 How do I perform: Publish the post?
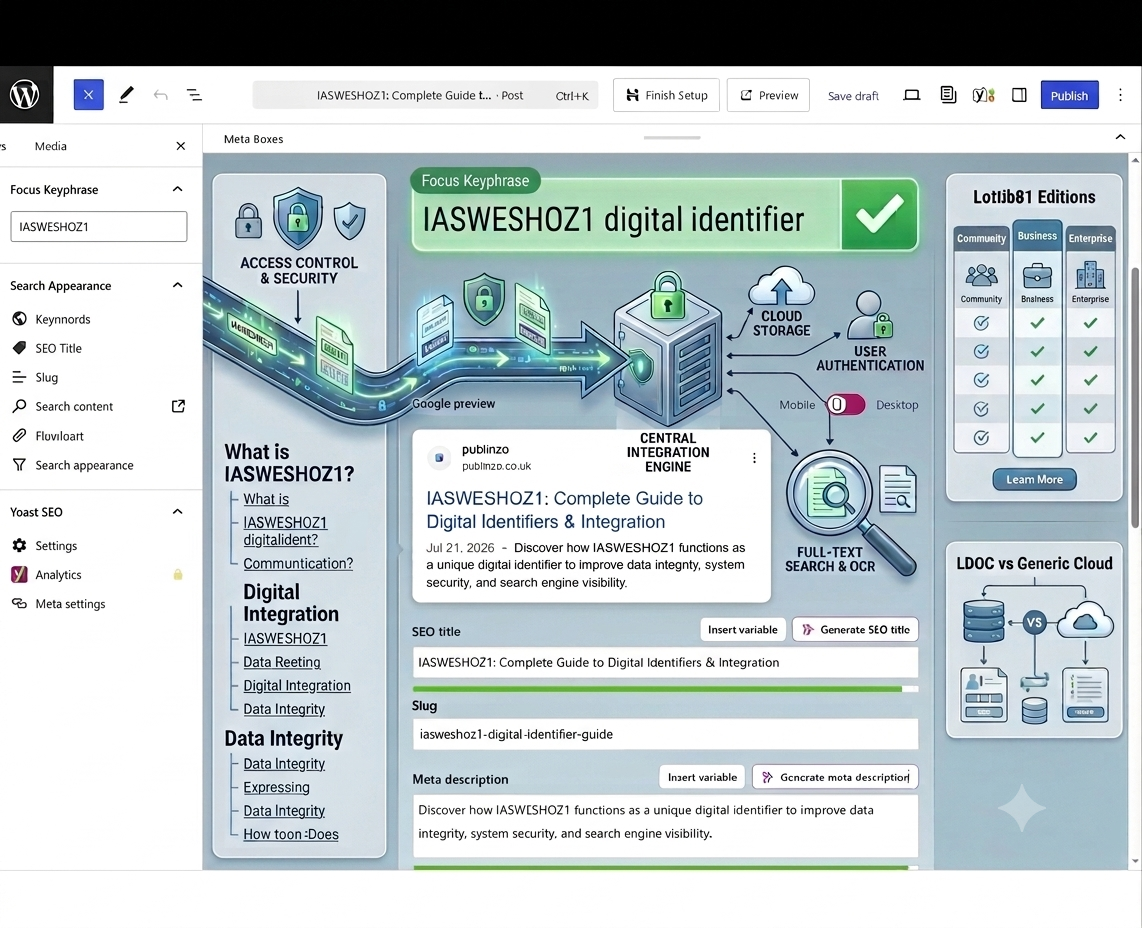(1069, 95)
